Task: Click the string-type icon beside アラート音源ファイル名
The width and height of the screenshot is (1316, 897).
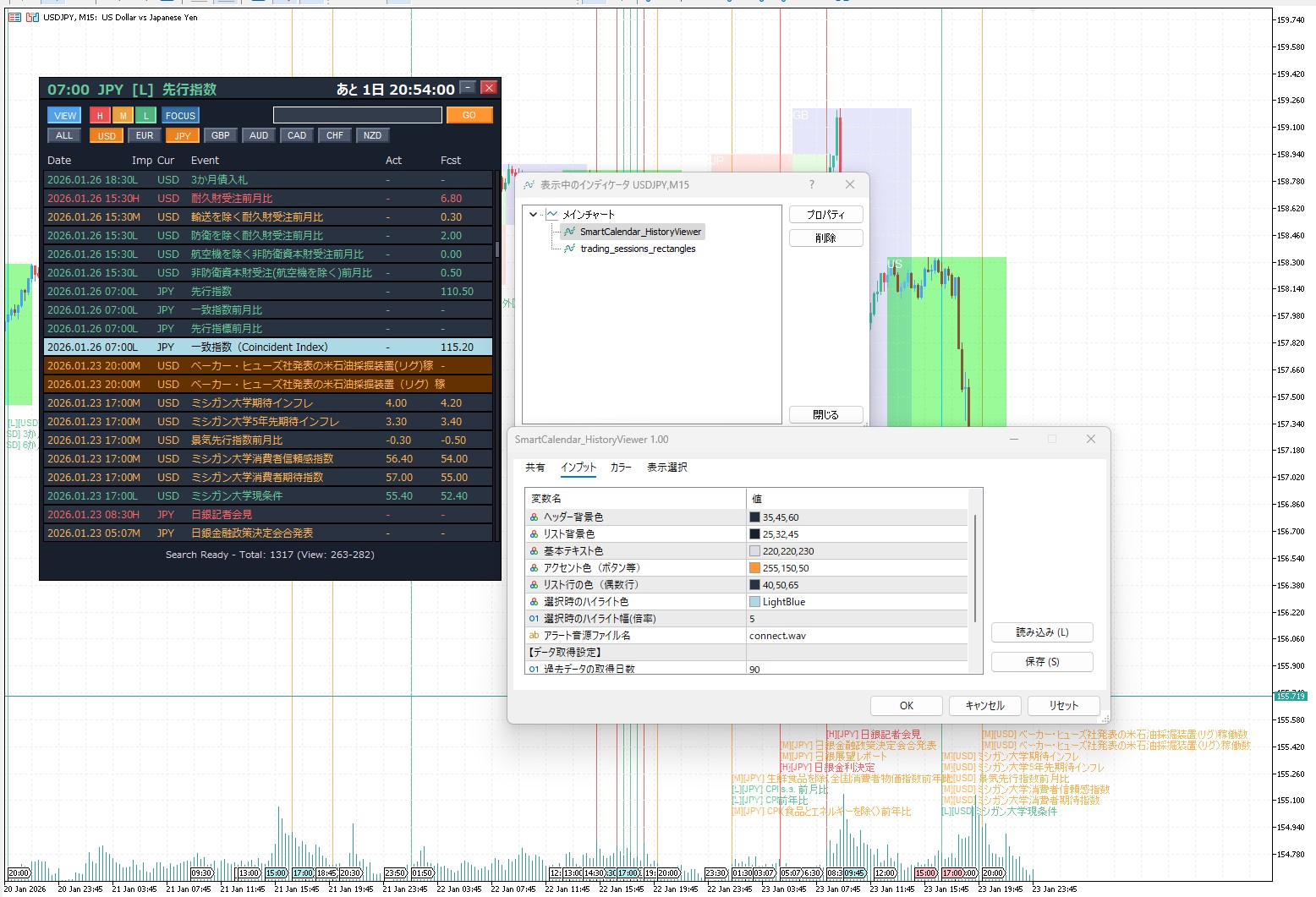Action: pos(535,636)
